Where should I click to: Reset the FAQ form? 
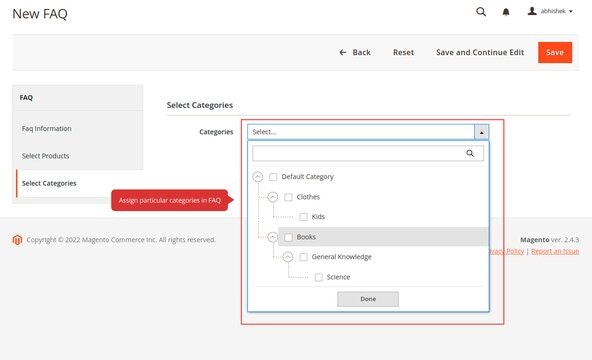click(403, 52)
